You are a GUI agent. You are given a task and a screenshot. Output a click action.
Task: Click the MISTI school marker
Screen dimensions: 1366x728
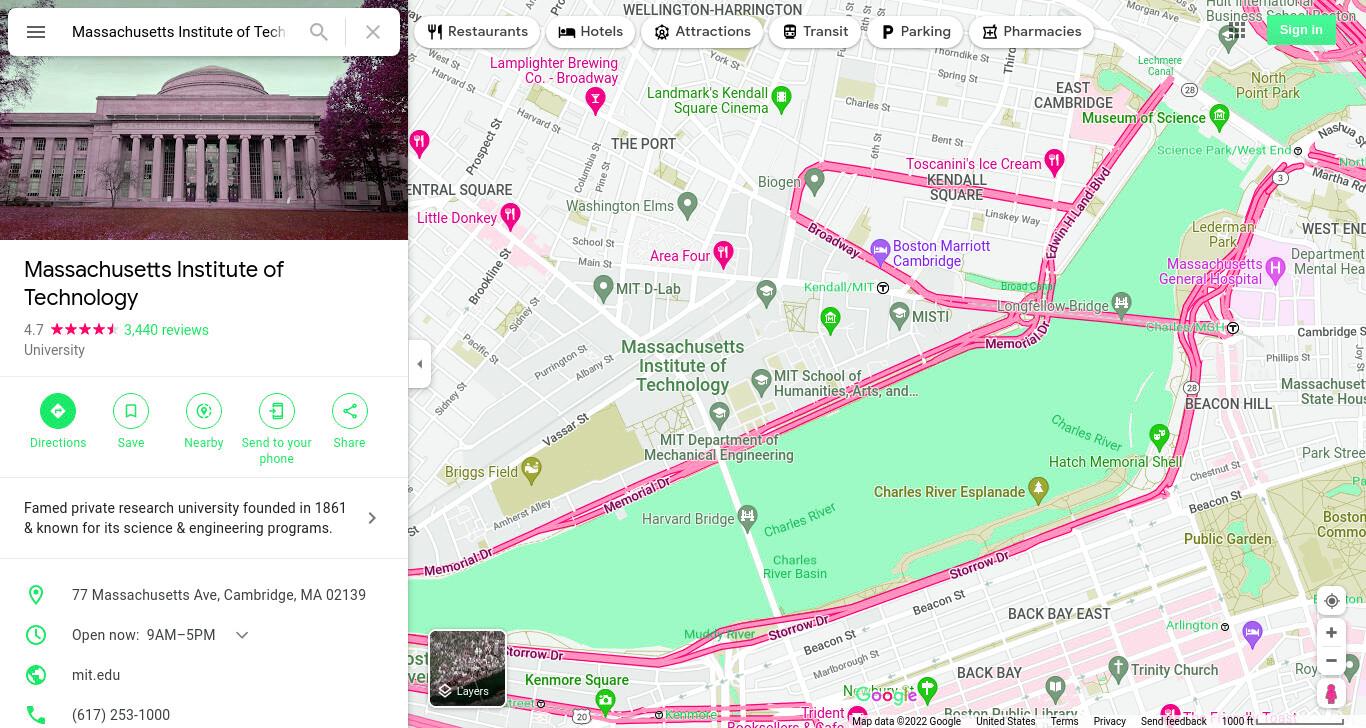click(x=899, y=315)
